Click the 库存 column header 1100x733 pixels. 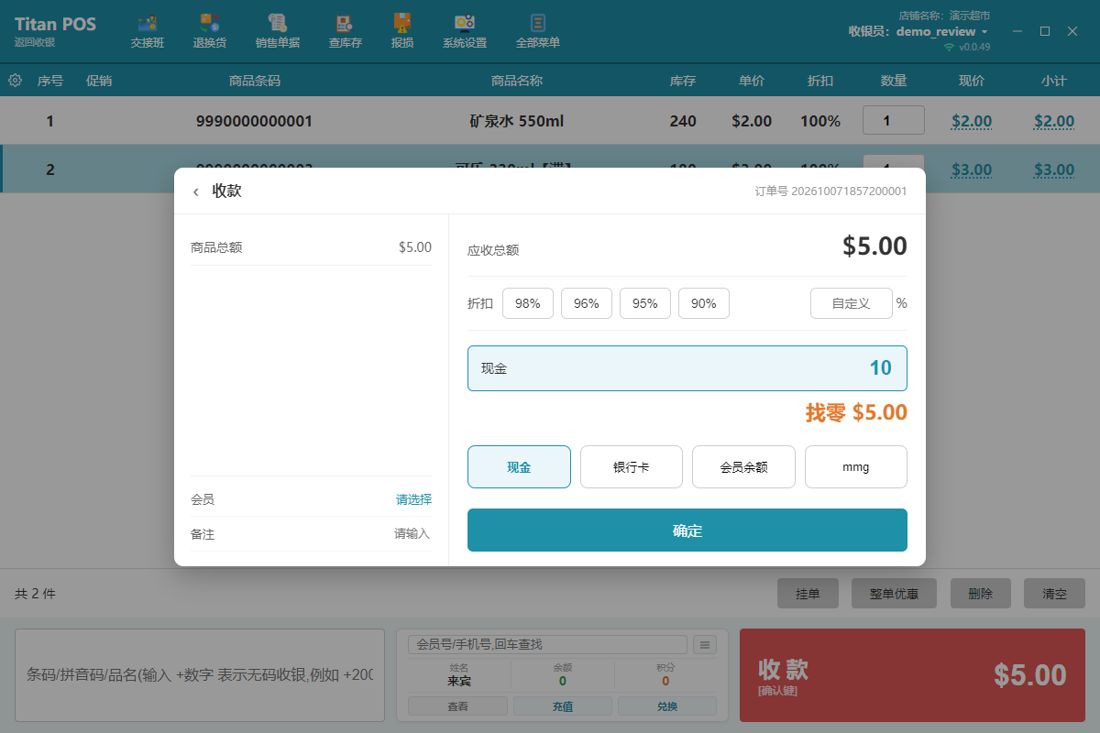[682, 81]
